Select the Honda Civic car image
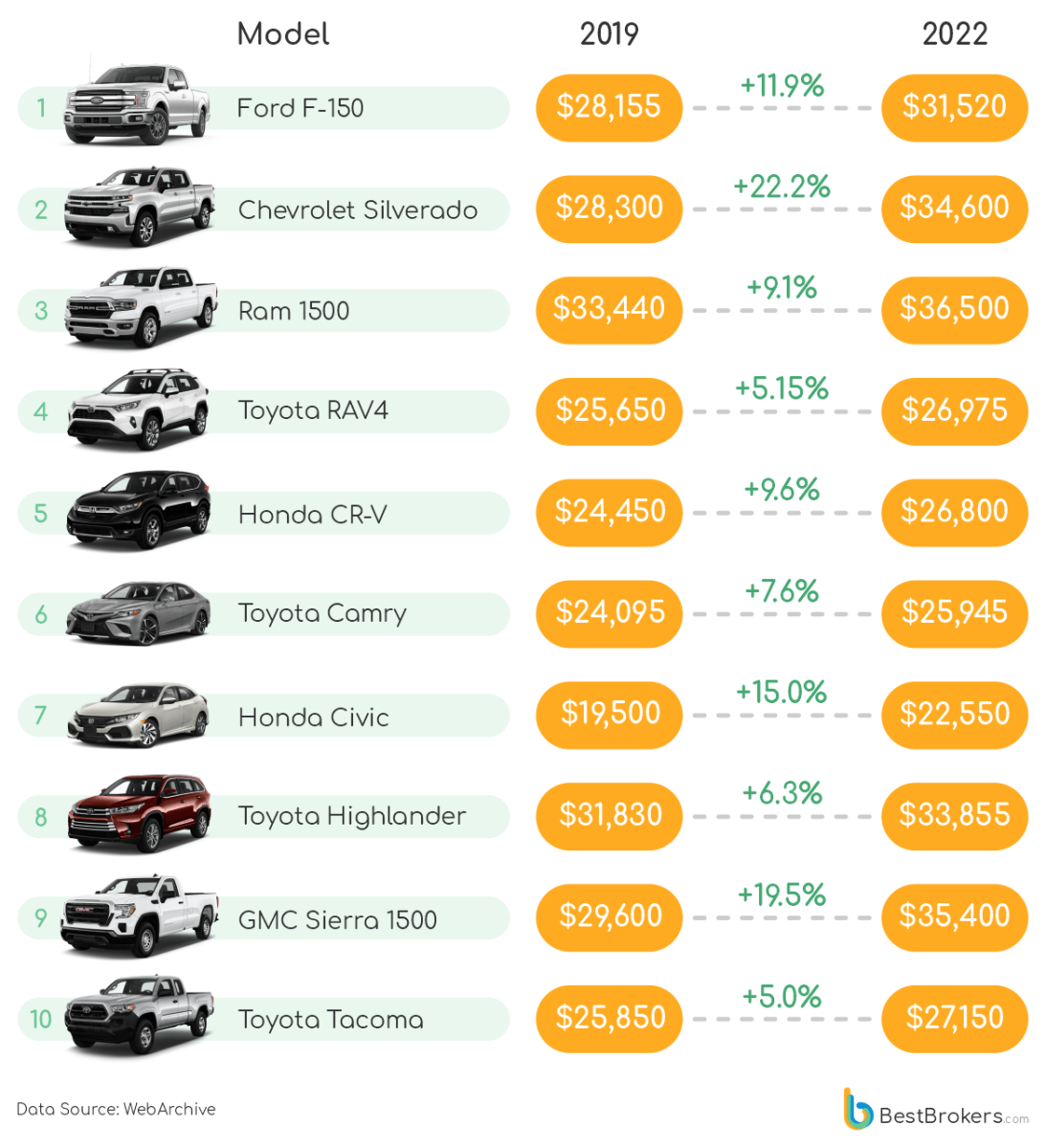The height and width of the screenshot is (1148, 1046). click(139, 715)
